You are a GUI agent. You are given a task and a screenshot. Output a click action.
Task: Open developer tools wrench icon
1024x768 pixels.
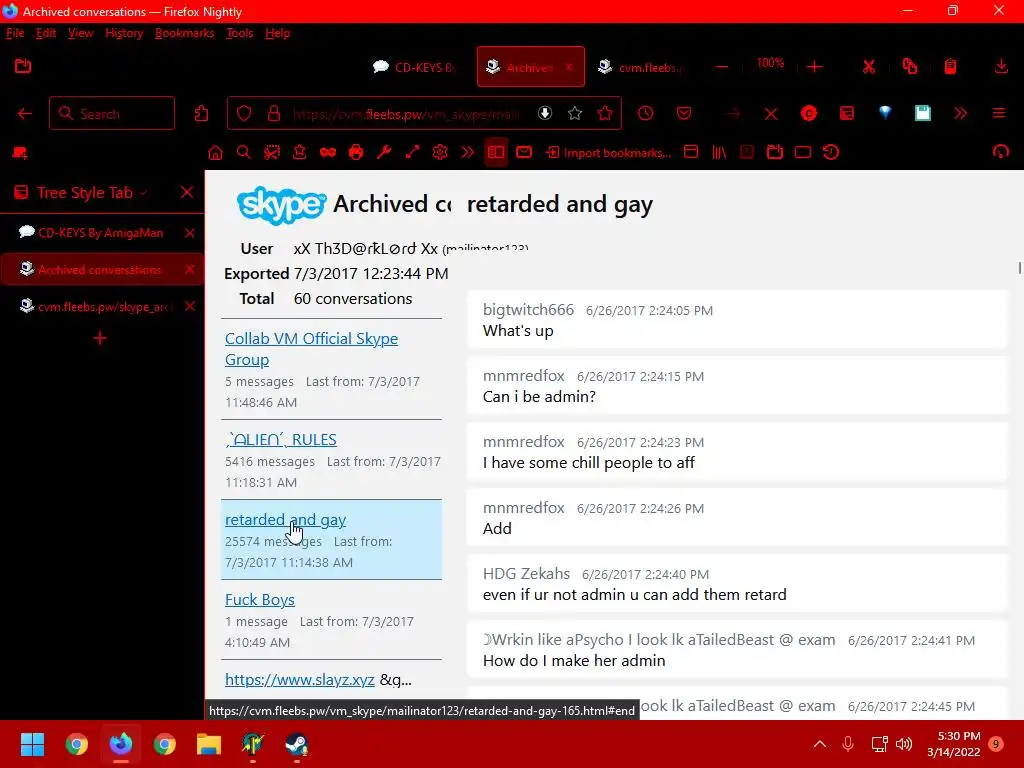click(x=384, y=153)
